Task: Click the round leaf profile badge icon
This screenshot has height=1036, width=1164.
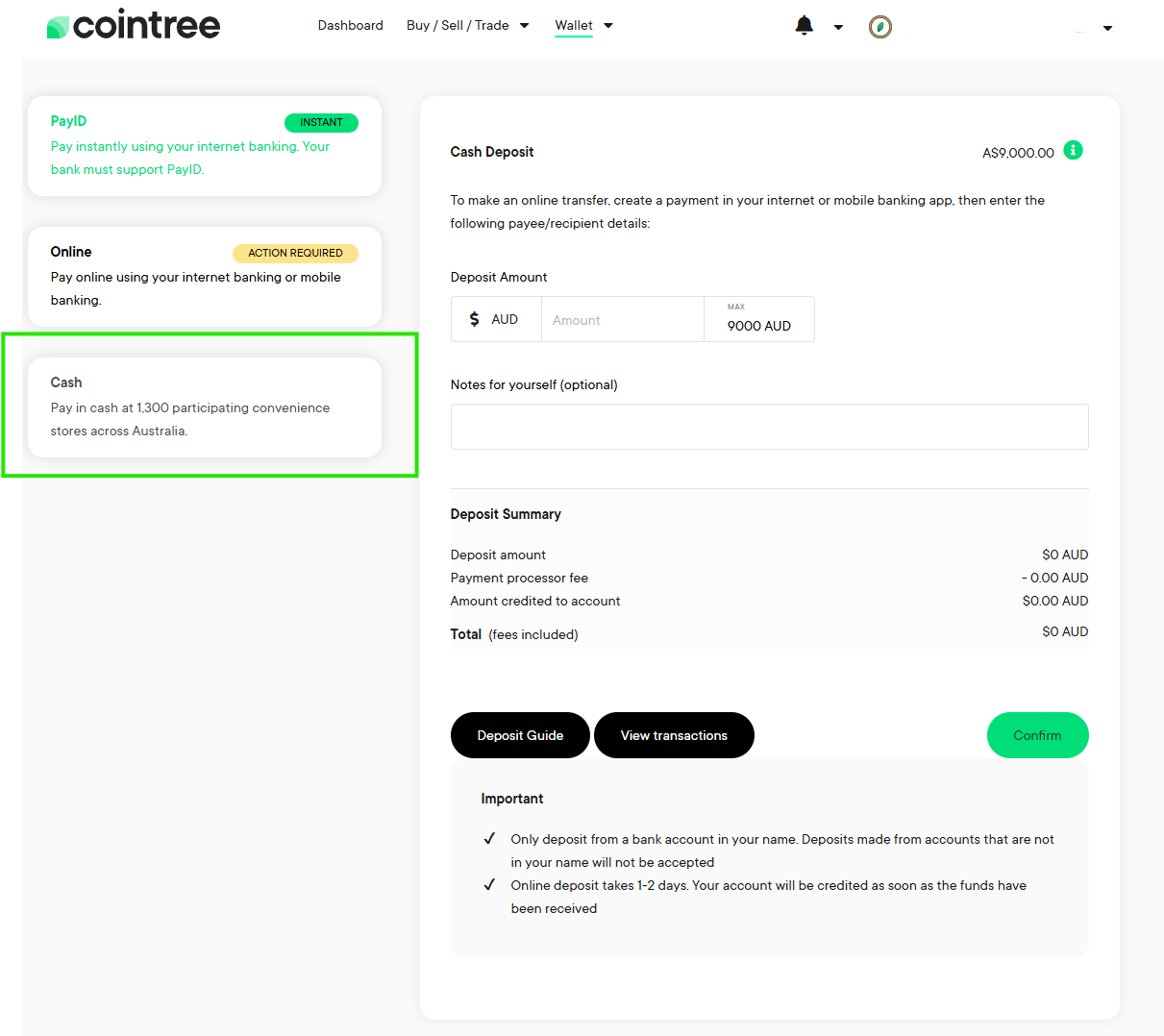Action: [880, 27]
